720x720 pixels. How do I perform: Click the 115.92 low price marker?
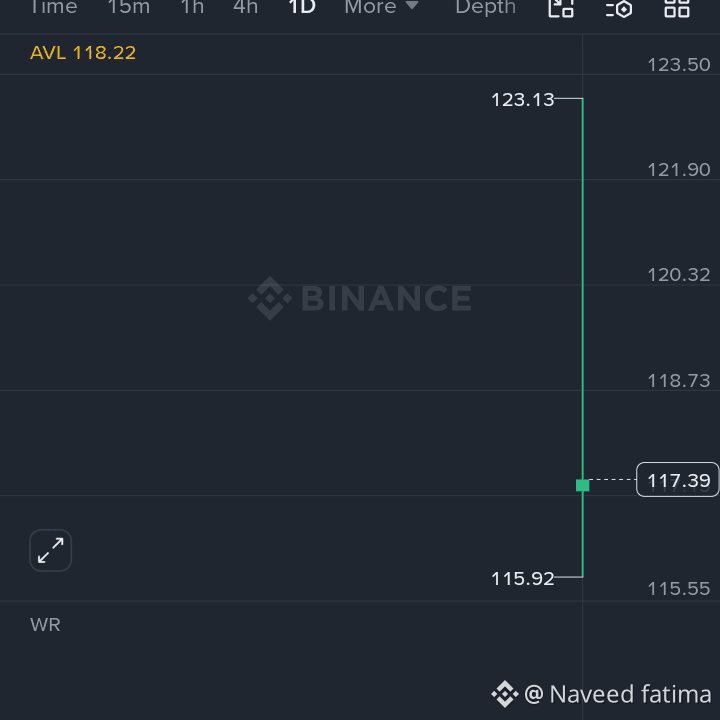(x=523, y=579)
